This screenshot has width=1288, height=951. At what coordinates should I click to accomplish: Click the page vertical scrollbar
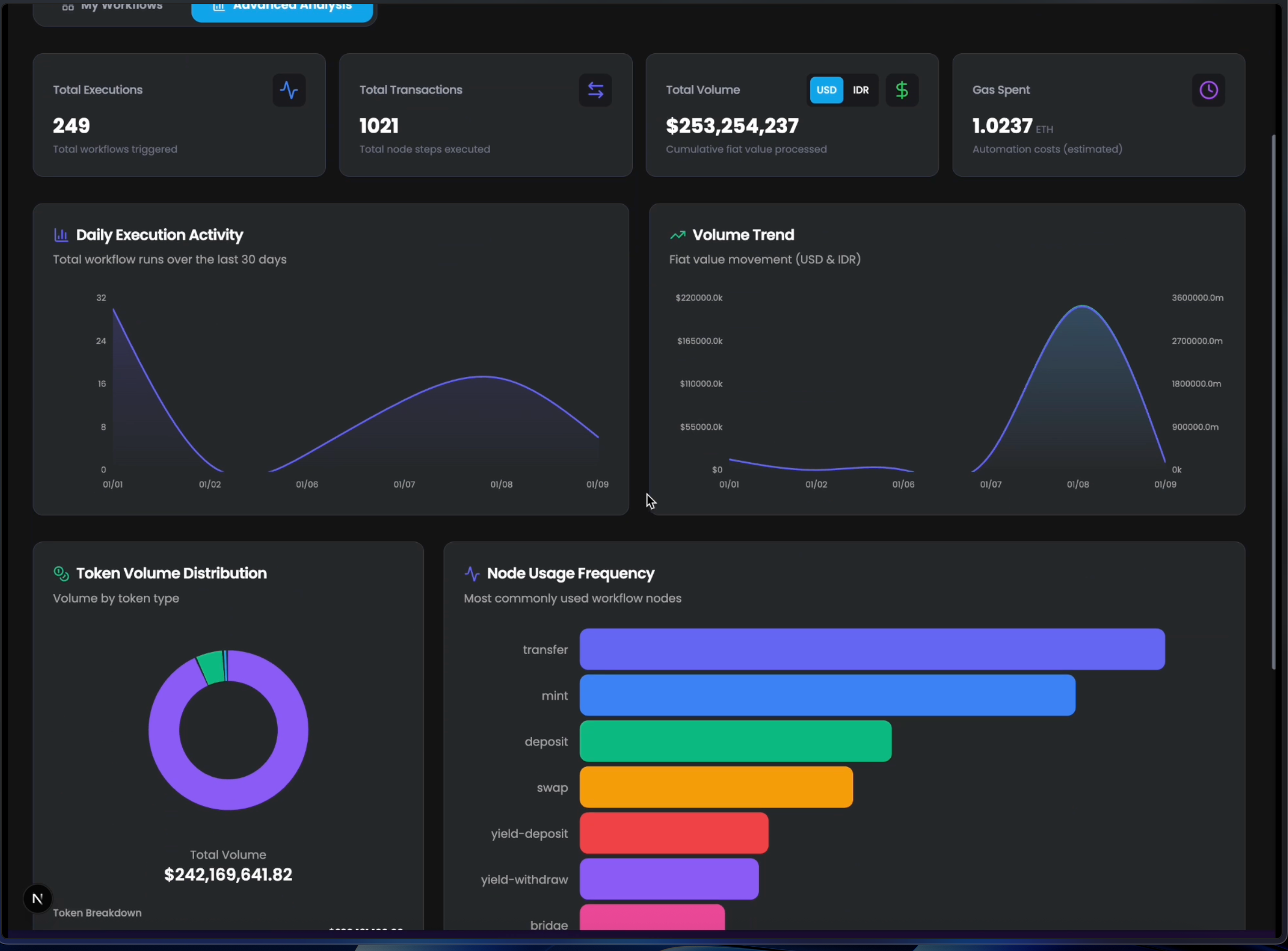(1273, 403)
